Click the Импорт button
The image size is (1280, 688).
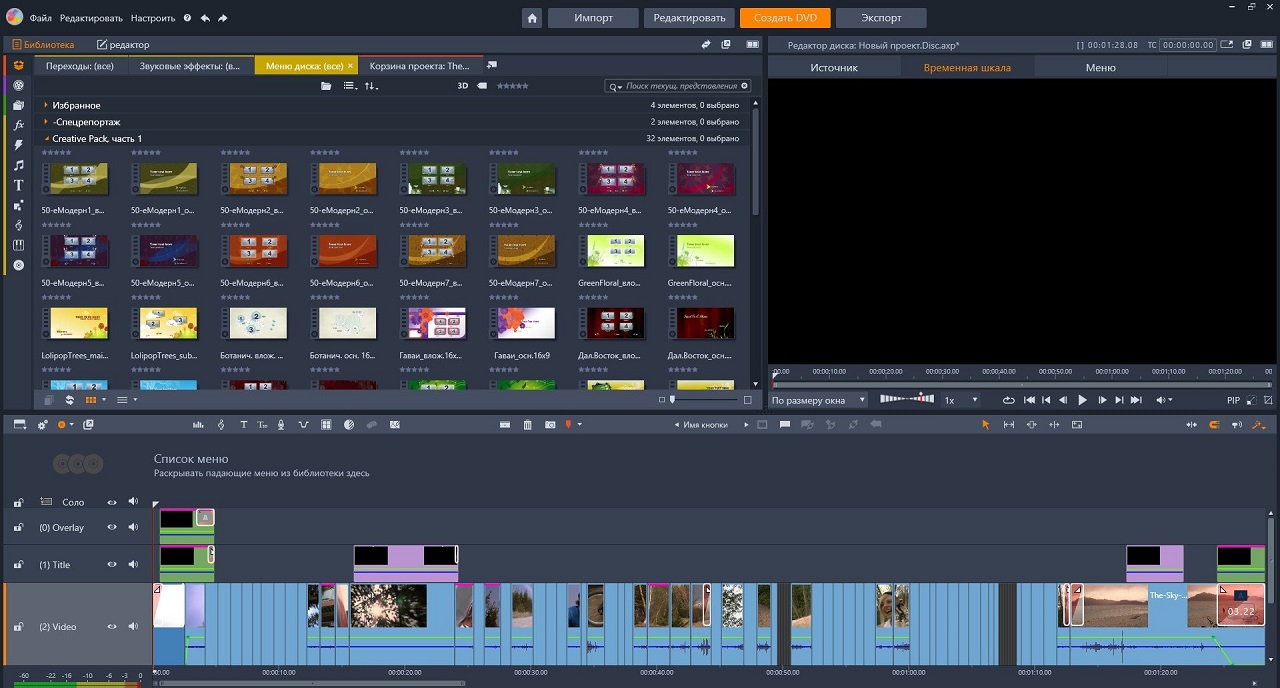pyautogui.click(x=593, y=18)
